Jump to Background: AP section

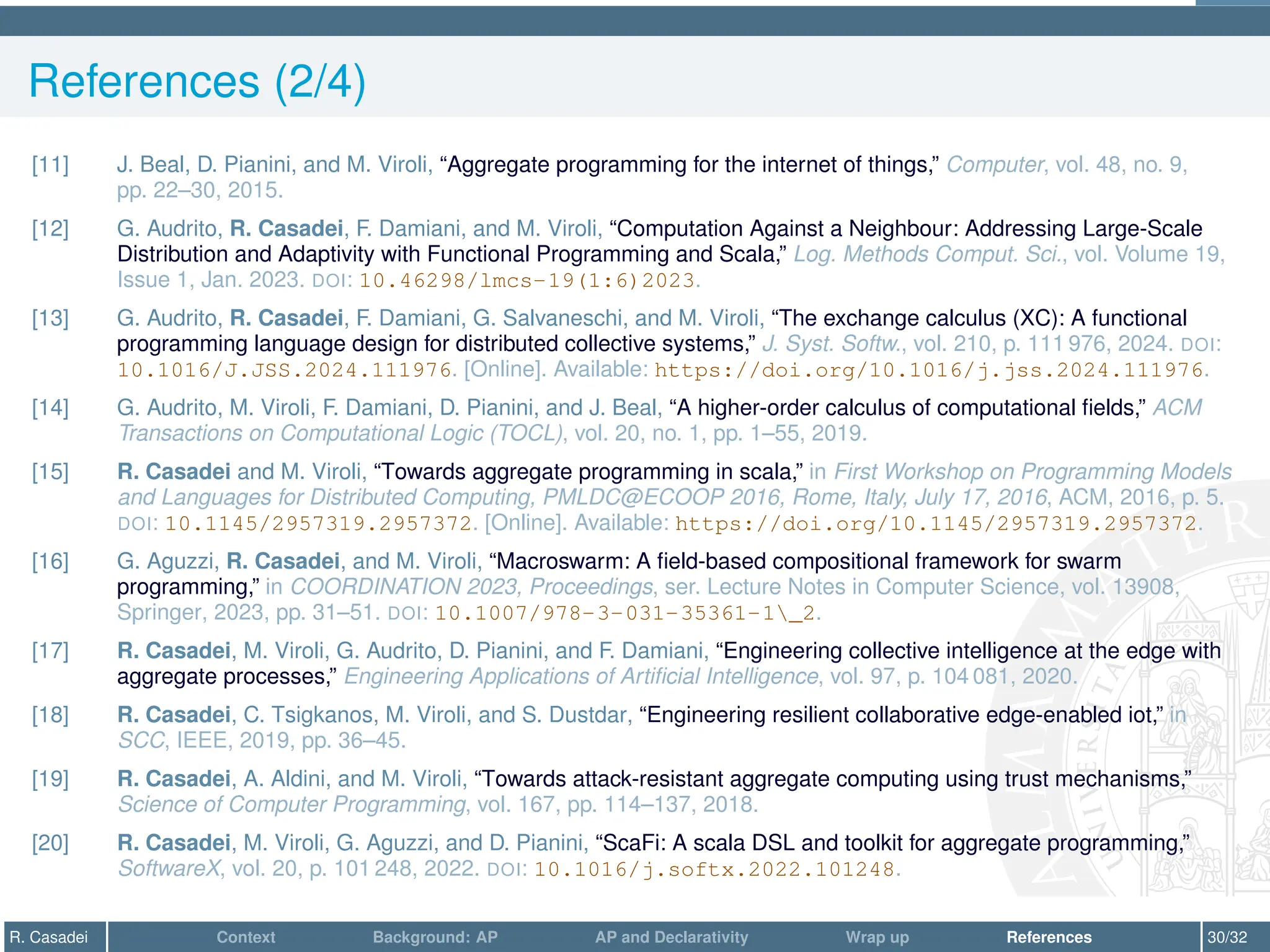pos(435,937)
